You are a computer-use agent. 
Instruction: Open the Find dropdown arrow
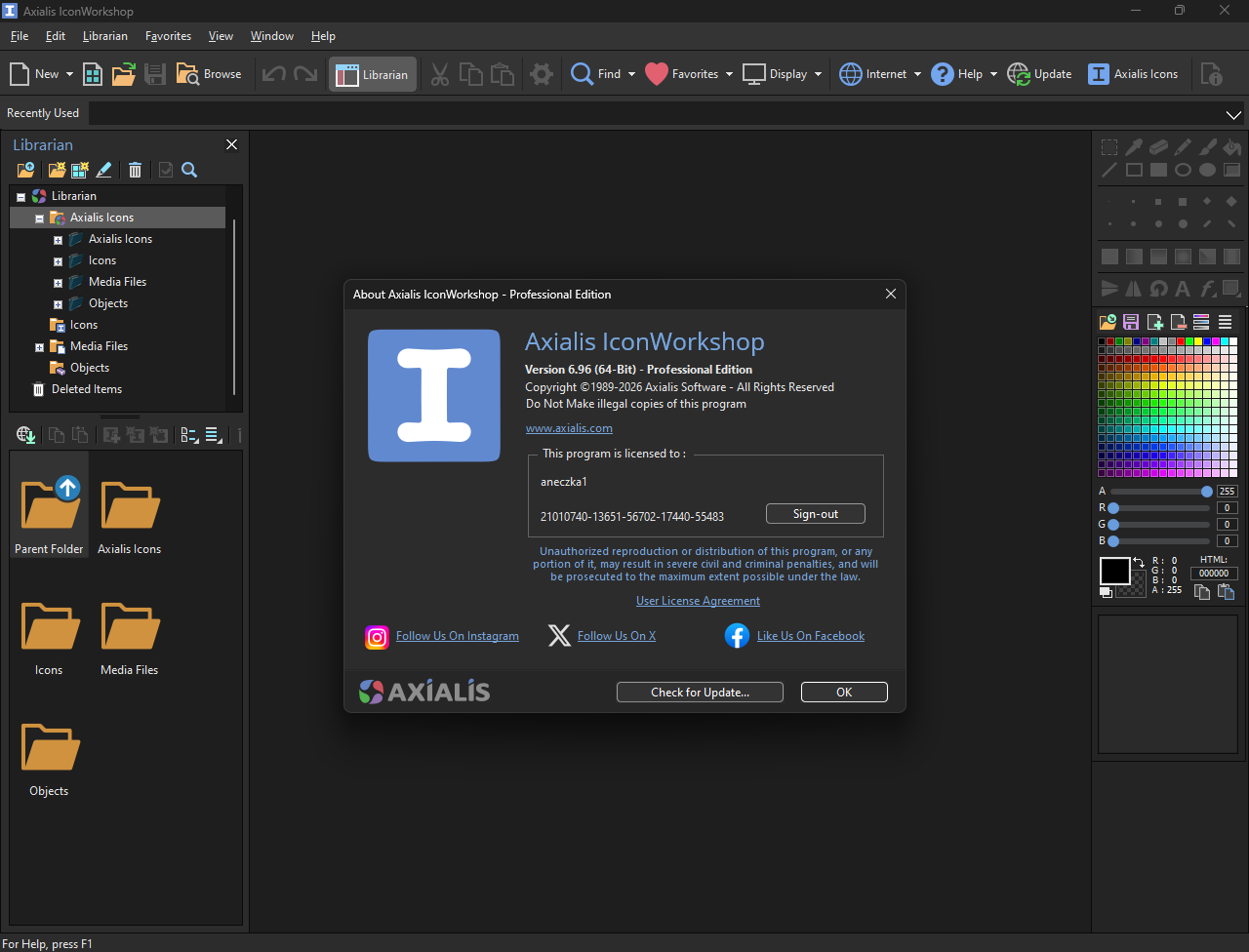tap(631, 74)
